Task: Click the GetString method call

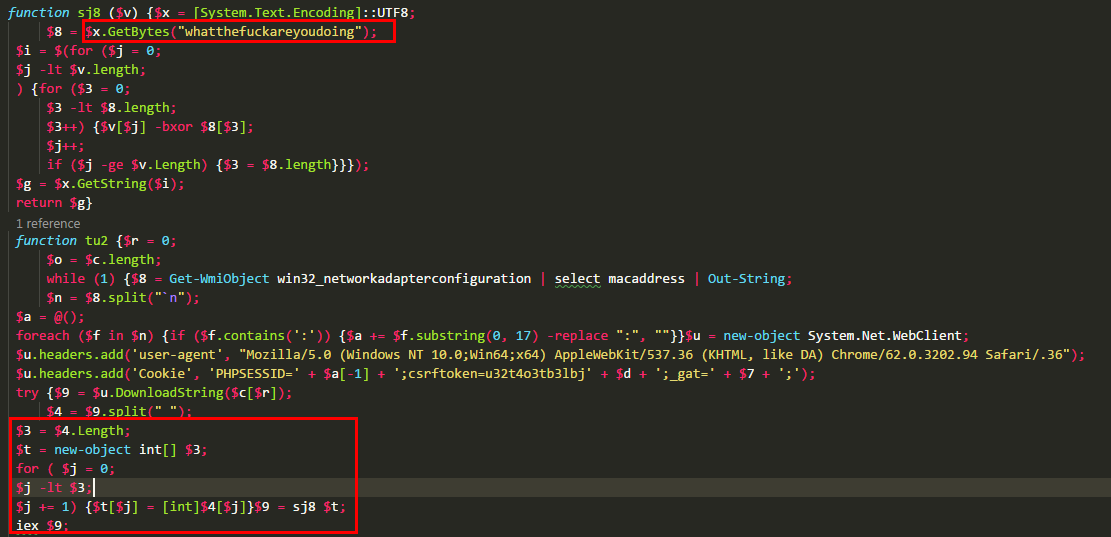Action: coord(109,185)
